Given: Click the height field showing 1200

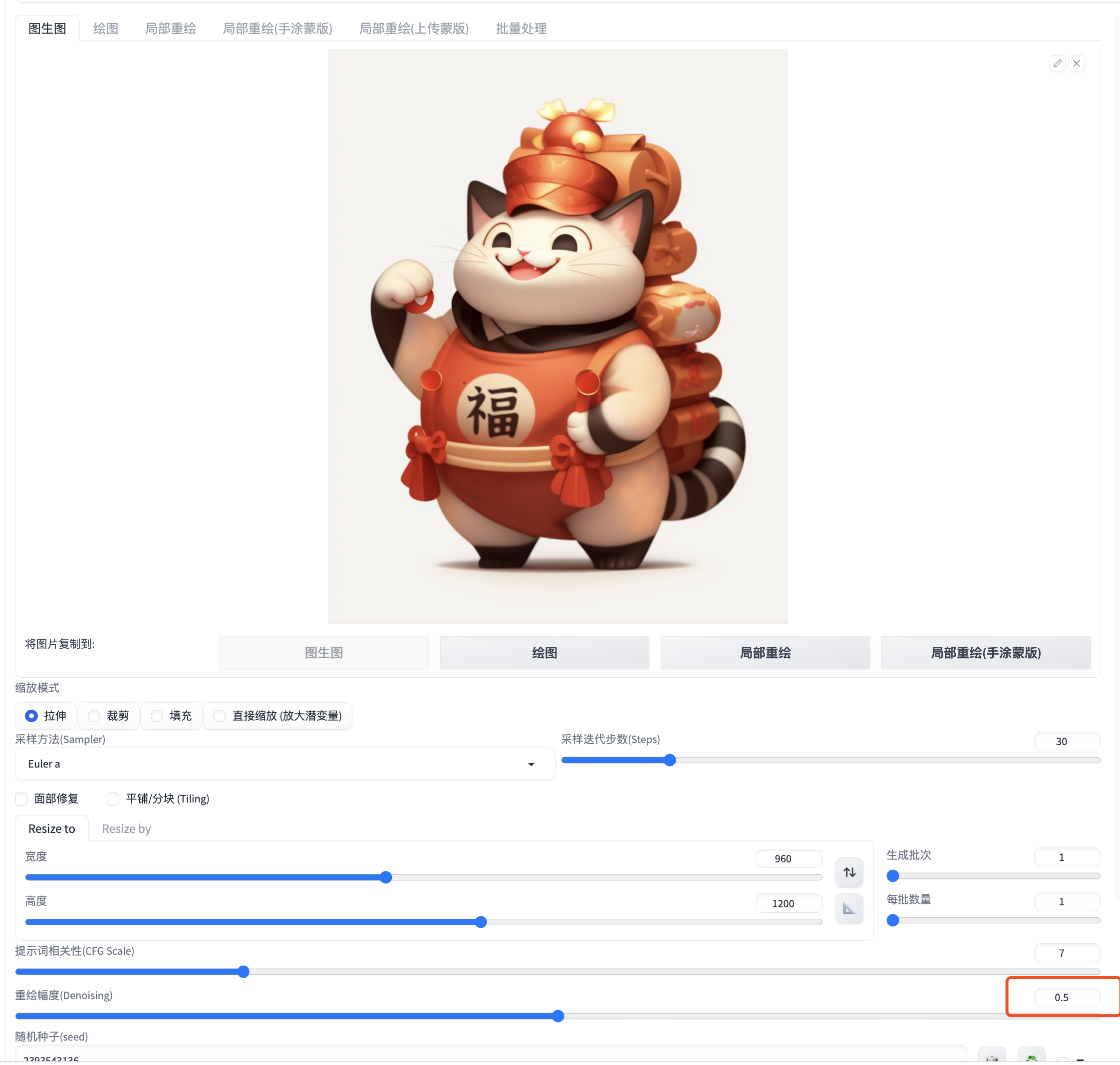Looking at the screenshot, I should click(789, 904).
